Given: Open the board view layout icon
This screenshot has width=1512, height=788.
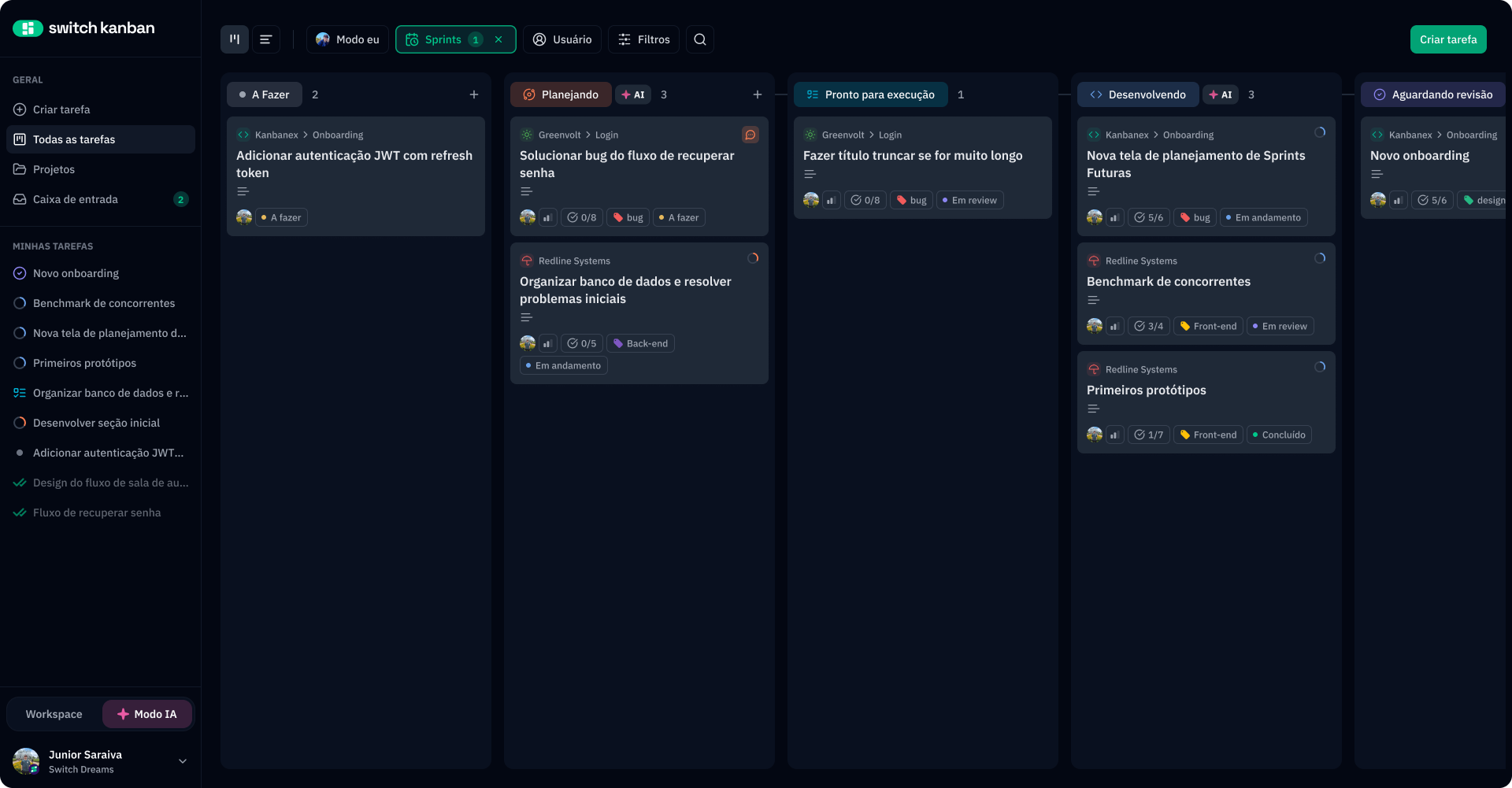Looking at the screenshot, I should pos(234,39).
